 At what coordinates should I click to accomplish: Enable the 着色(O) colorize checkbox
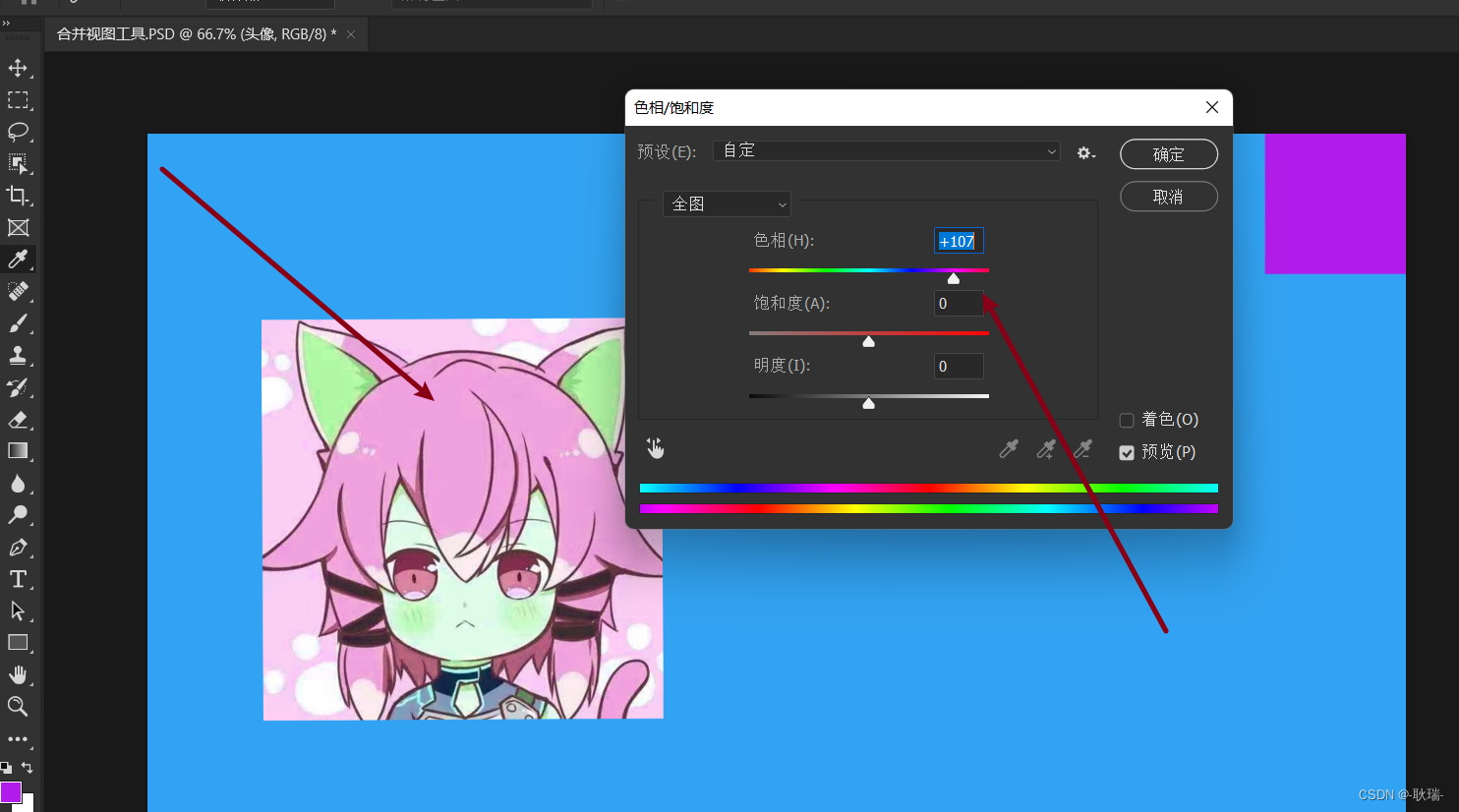1126,420
